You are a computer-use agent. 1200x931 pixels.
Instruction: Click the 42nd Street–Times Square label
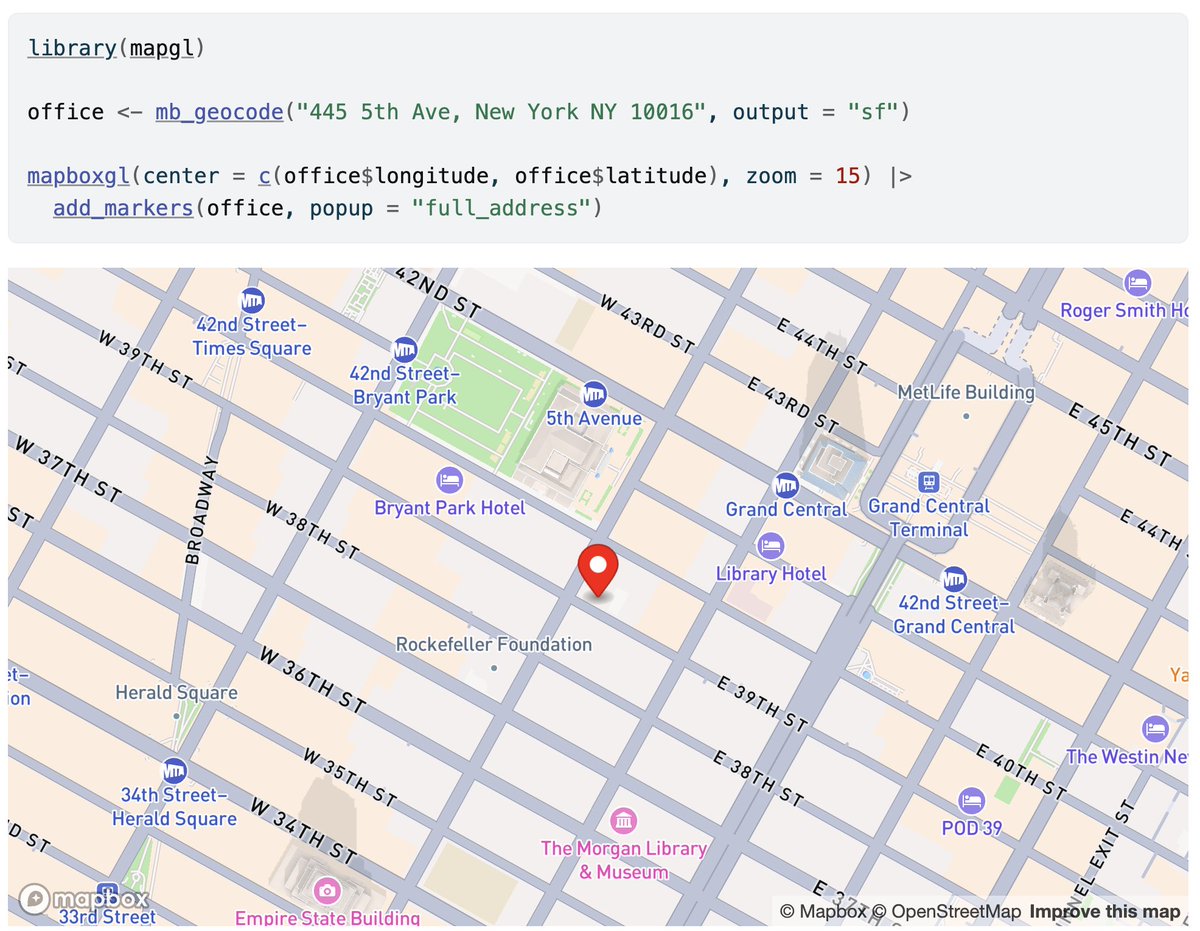click(x=252, y=337)
